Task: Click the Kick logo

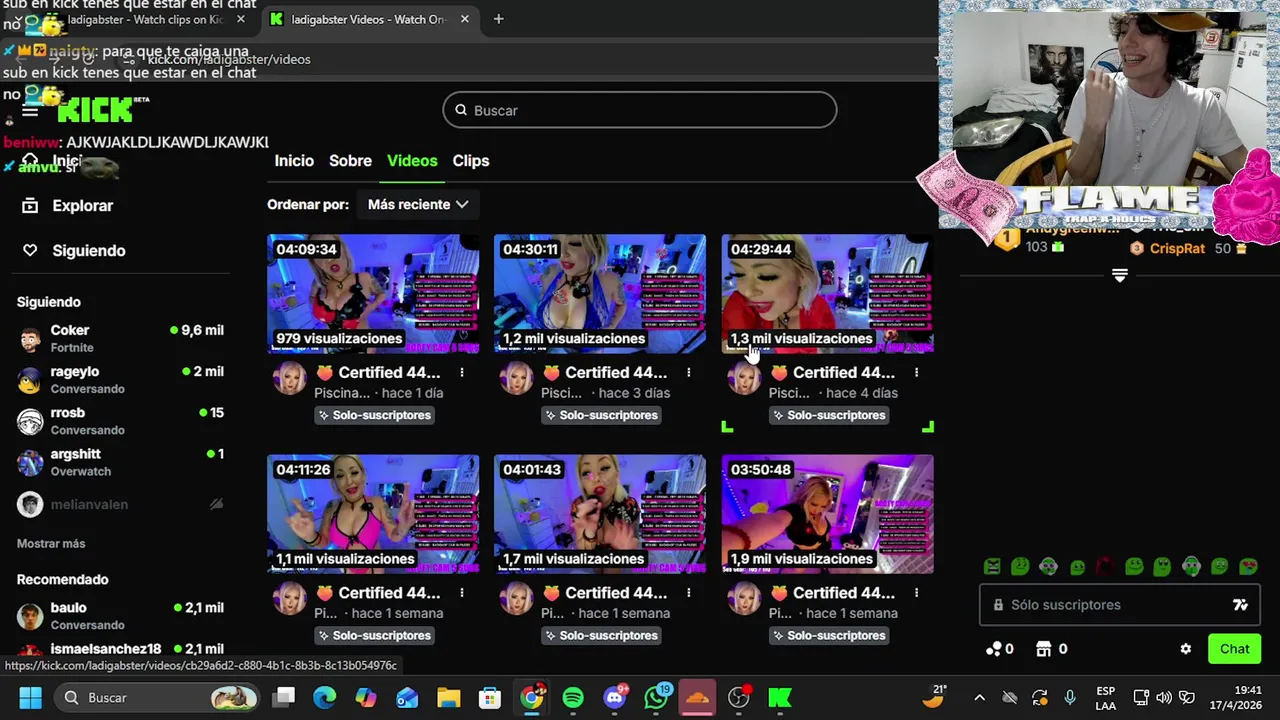Action: 95,109
